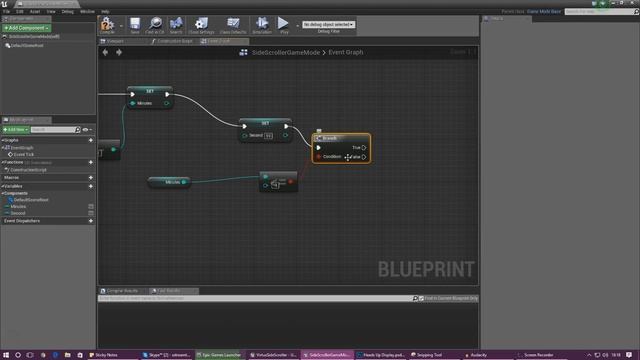
Task: Select the SideScrollerGameMode(self) component
Action: point(34,36)
